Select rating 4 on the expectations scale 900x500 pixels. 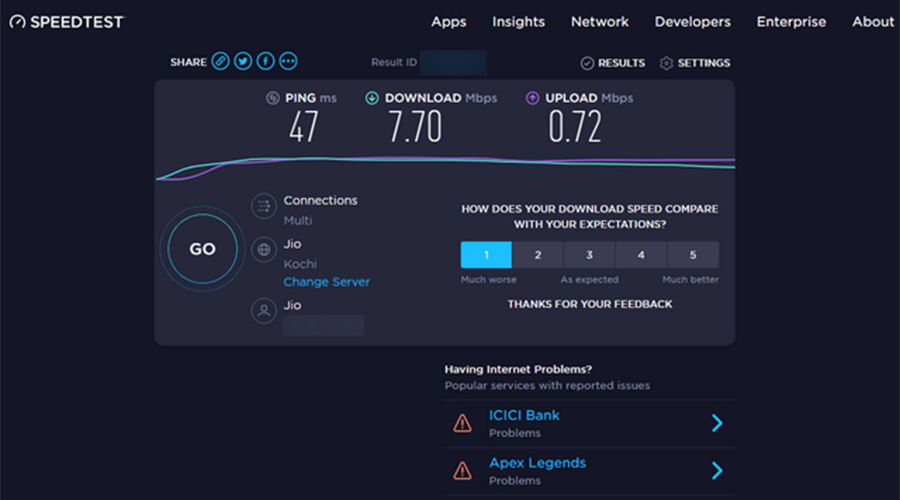(x=641, y=255)
